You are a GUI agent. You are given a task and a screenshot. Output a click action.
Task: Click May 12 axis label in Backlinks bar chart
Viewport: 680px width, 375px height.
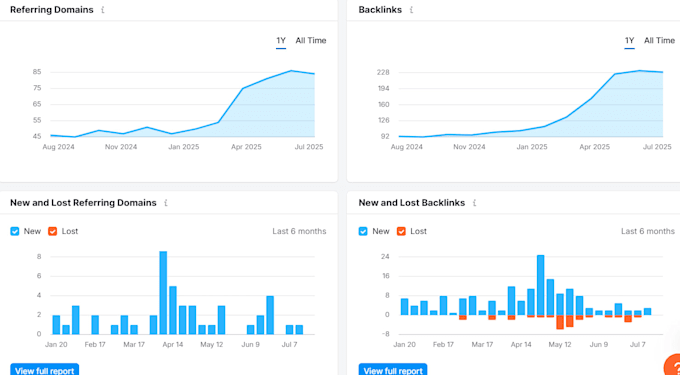click(560, 345)
